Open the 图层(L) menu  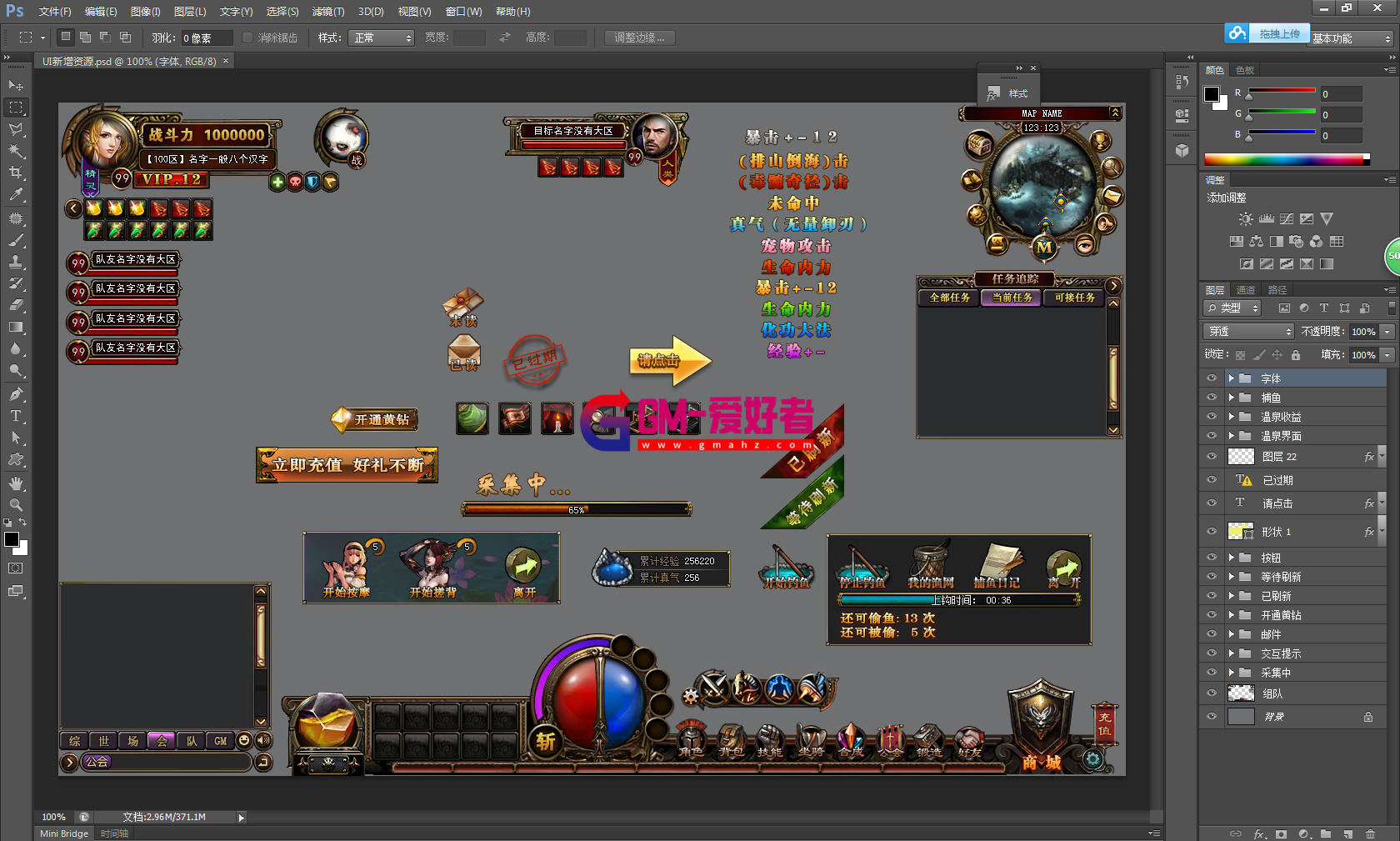point(190,12)
